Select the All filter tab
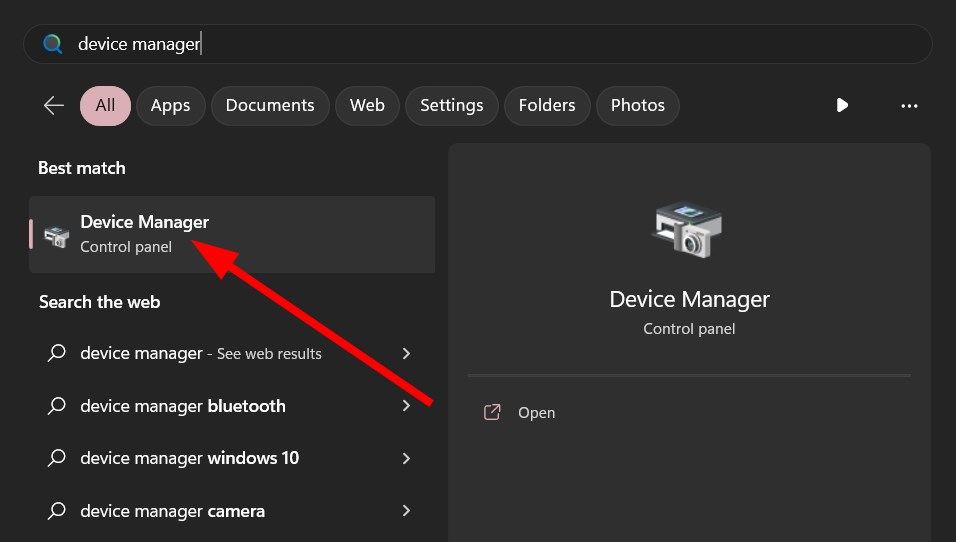The width and height of the screenshot is (956, 542). (105, 105)
